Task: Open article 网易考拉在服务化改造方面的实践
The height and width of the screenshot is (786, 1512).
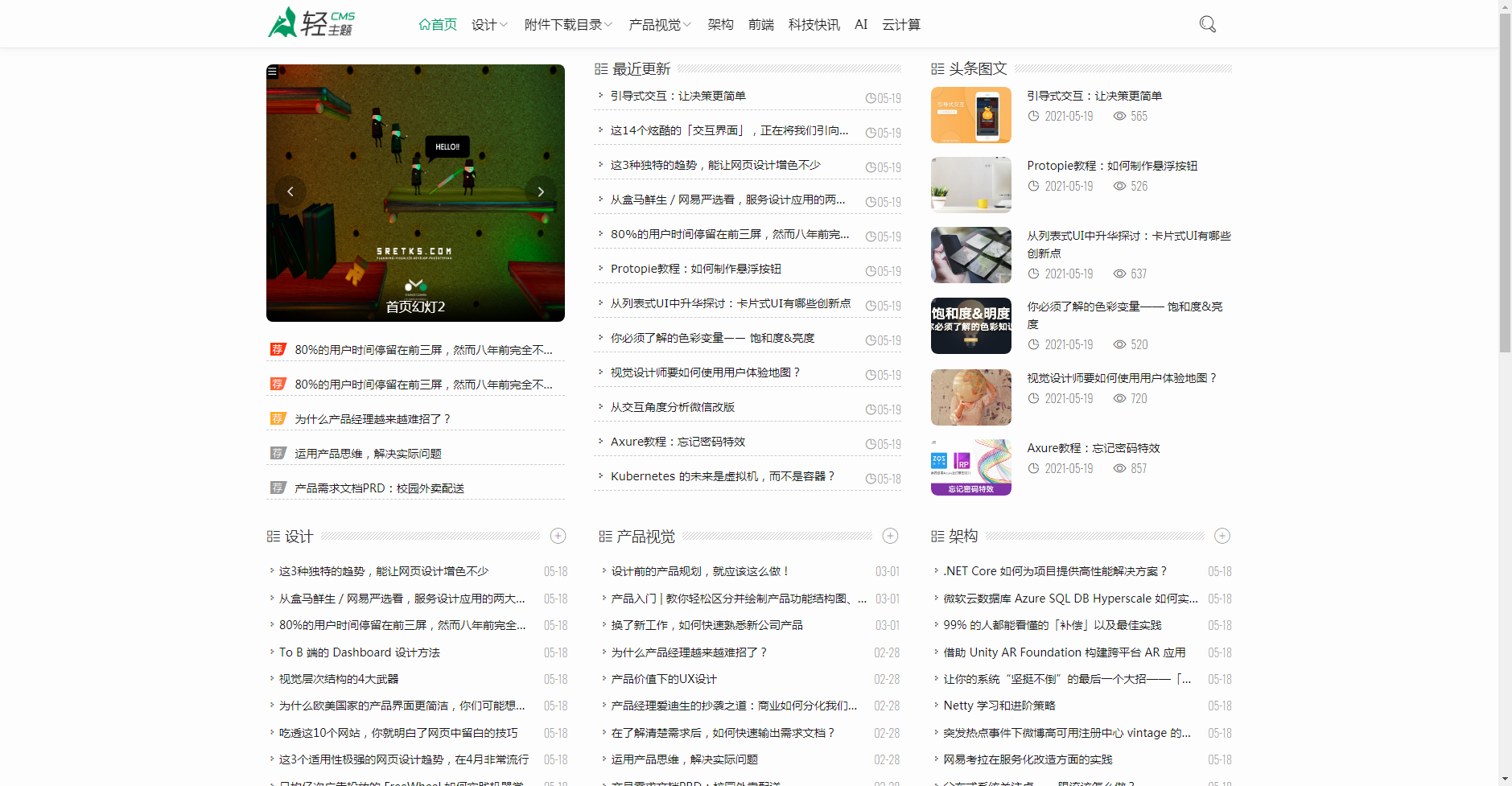Action: (1028, 759)
